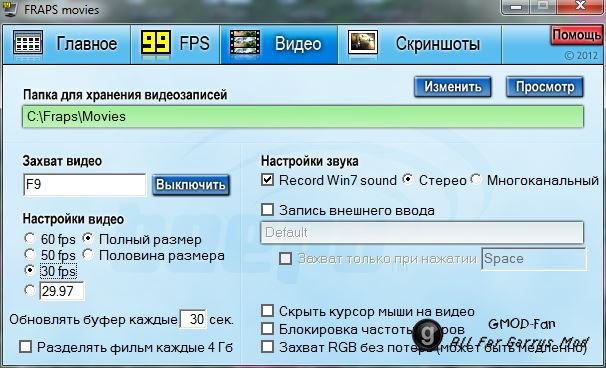606x368 pixels.
Task: Click the buffer update 30 seconds field
Action: [x=193, y=319]
